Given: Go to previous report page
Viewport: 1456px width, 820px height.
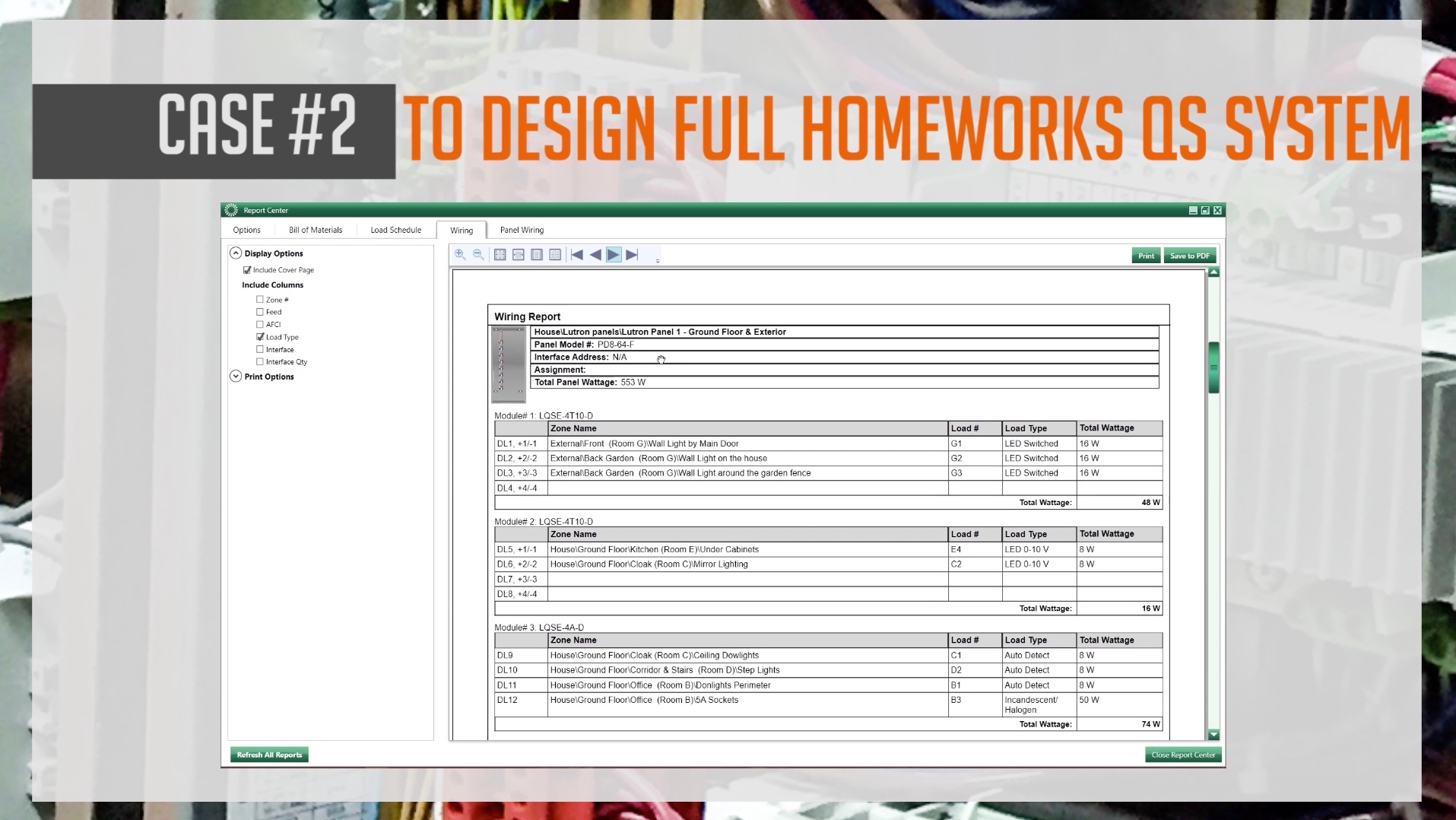Looking at the screenshot, I should coord(595,255).
